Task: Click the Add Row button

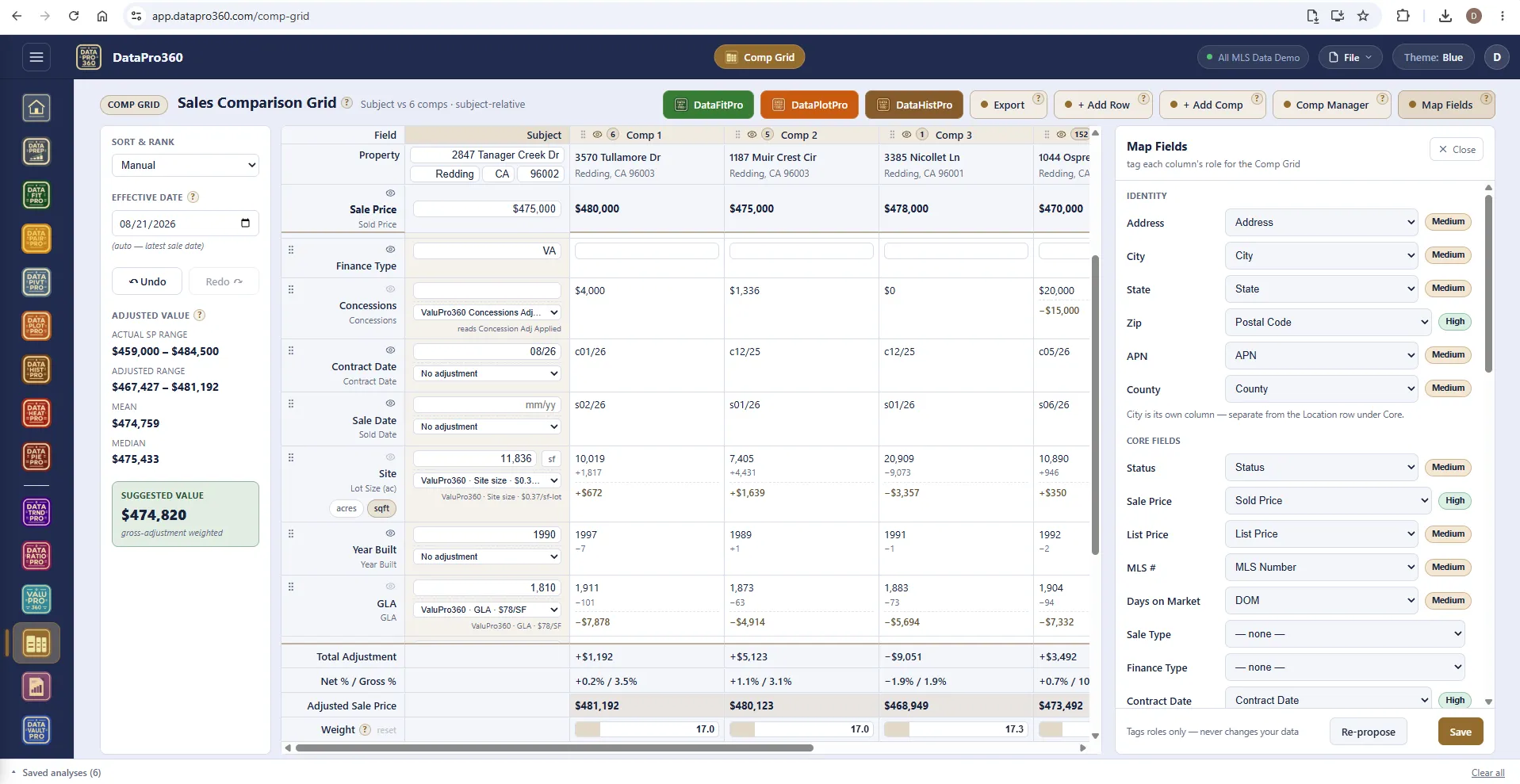Action: (x=1103, y=105)
